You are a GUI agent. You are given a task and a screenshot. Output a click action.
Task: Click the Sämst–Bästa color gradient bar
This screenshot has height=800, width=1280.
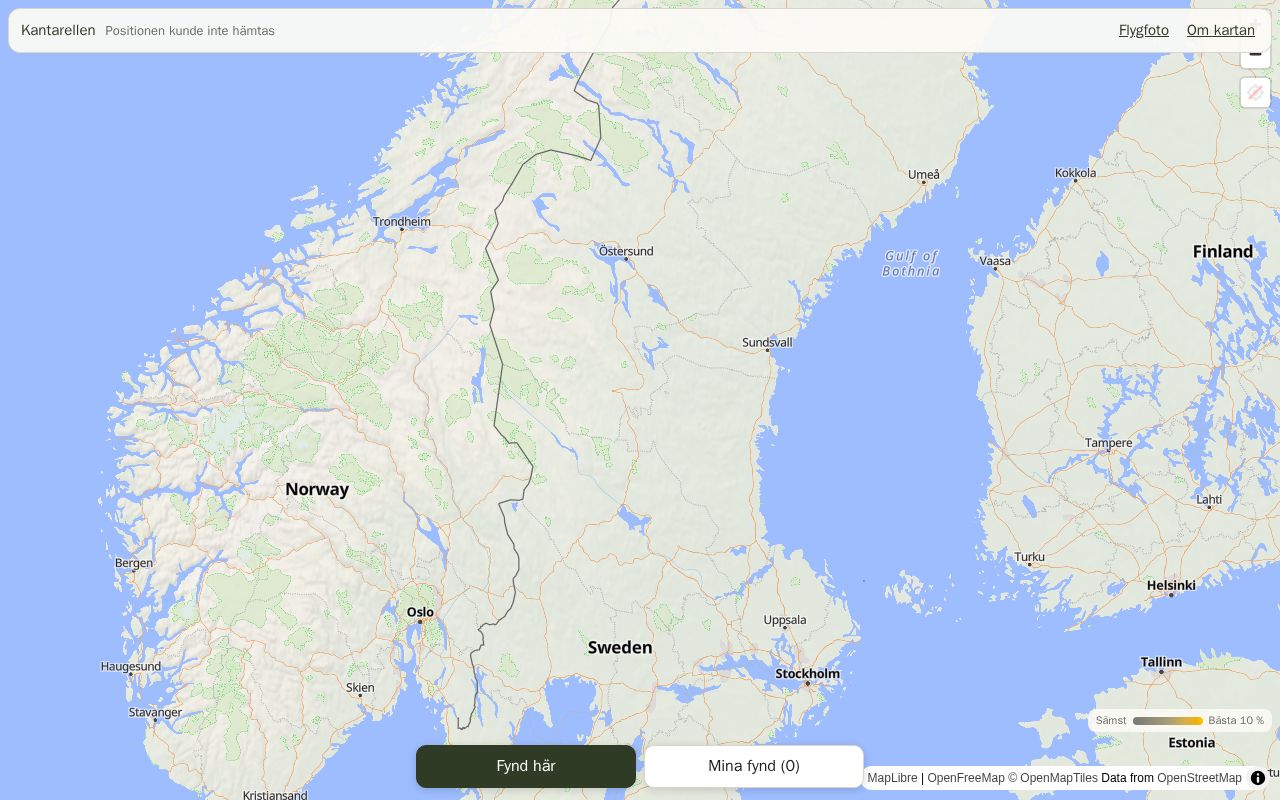pos(1167,721)
